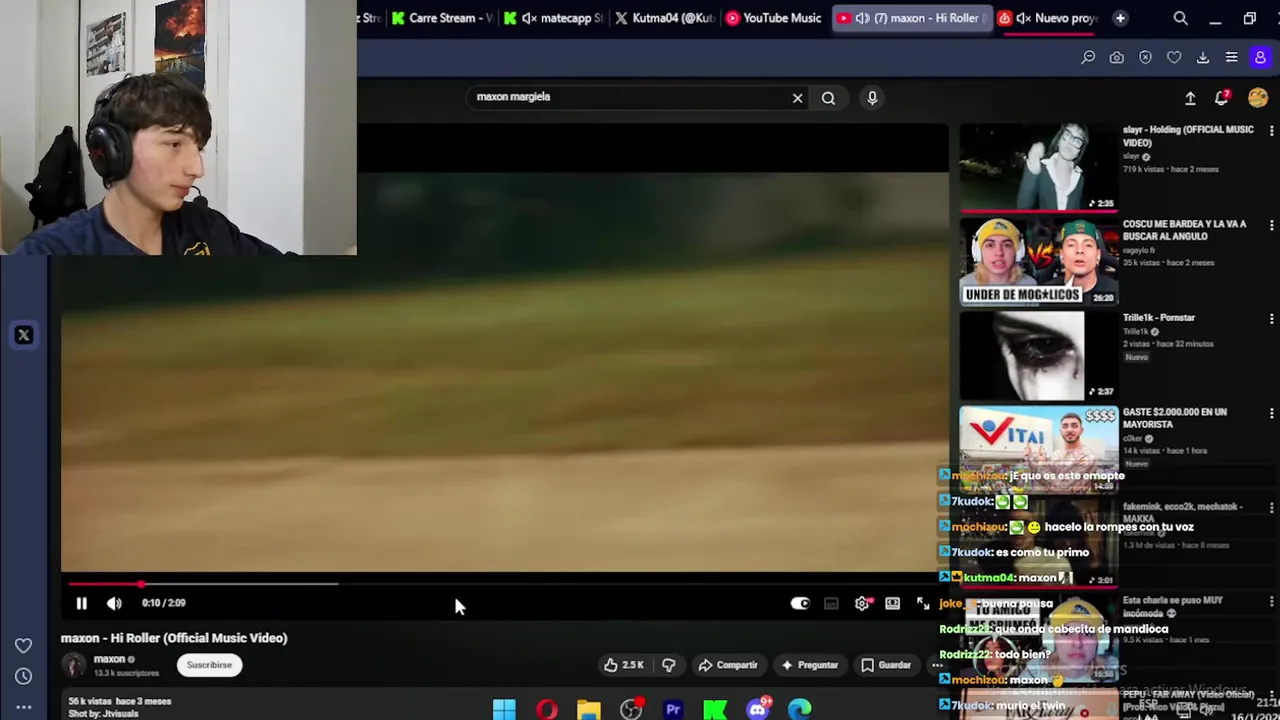Open video player settings gear

862,603
